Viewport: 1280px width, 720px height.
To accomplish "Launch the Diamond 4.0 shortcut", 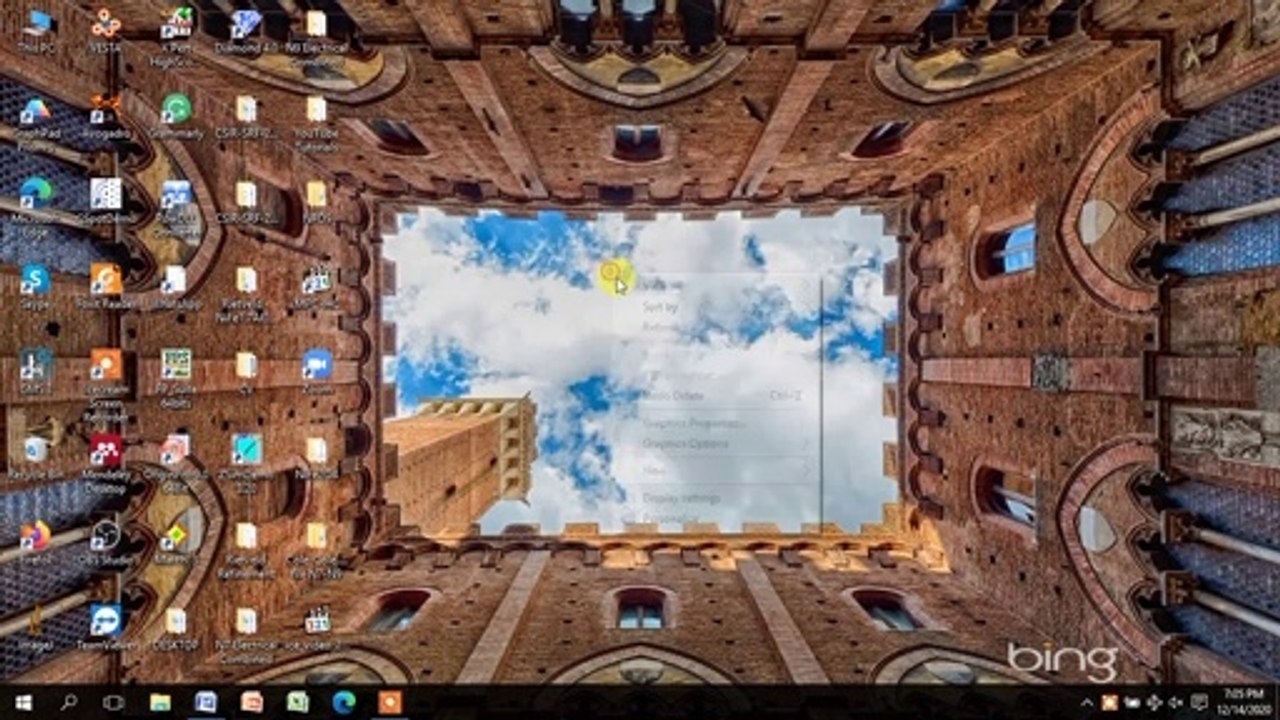I will (x=246, y=30).
